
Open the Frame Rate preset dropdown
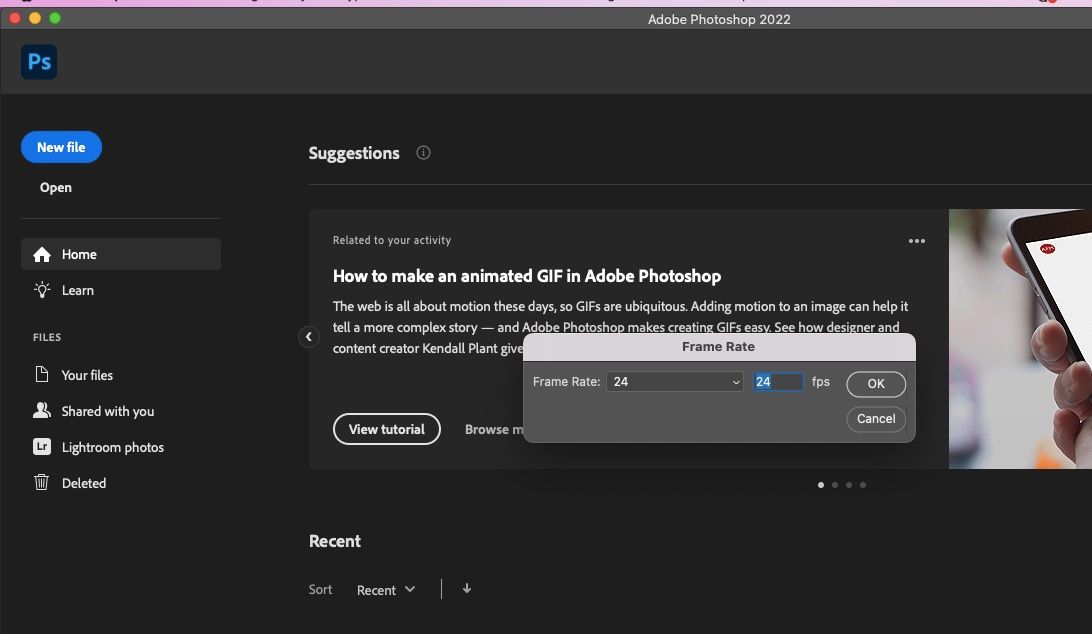675,382
